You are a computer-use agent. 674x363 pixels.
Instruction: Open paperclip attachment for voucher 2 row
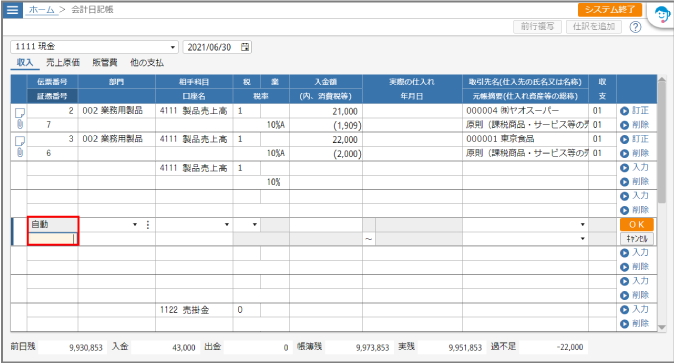point(20,124)
